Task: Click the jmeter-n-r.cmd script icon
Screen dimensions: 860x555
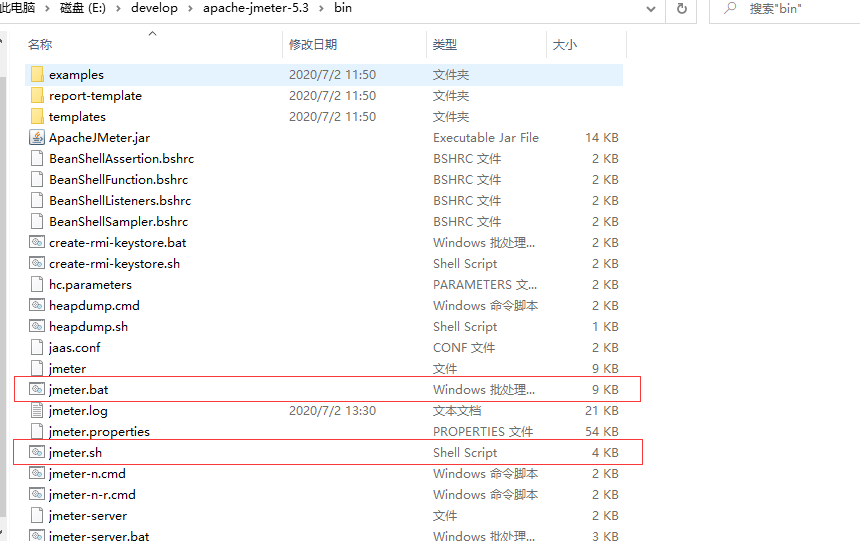Action: pyautogui.click(x=37, y=494)
